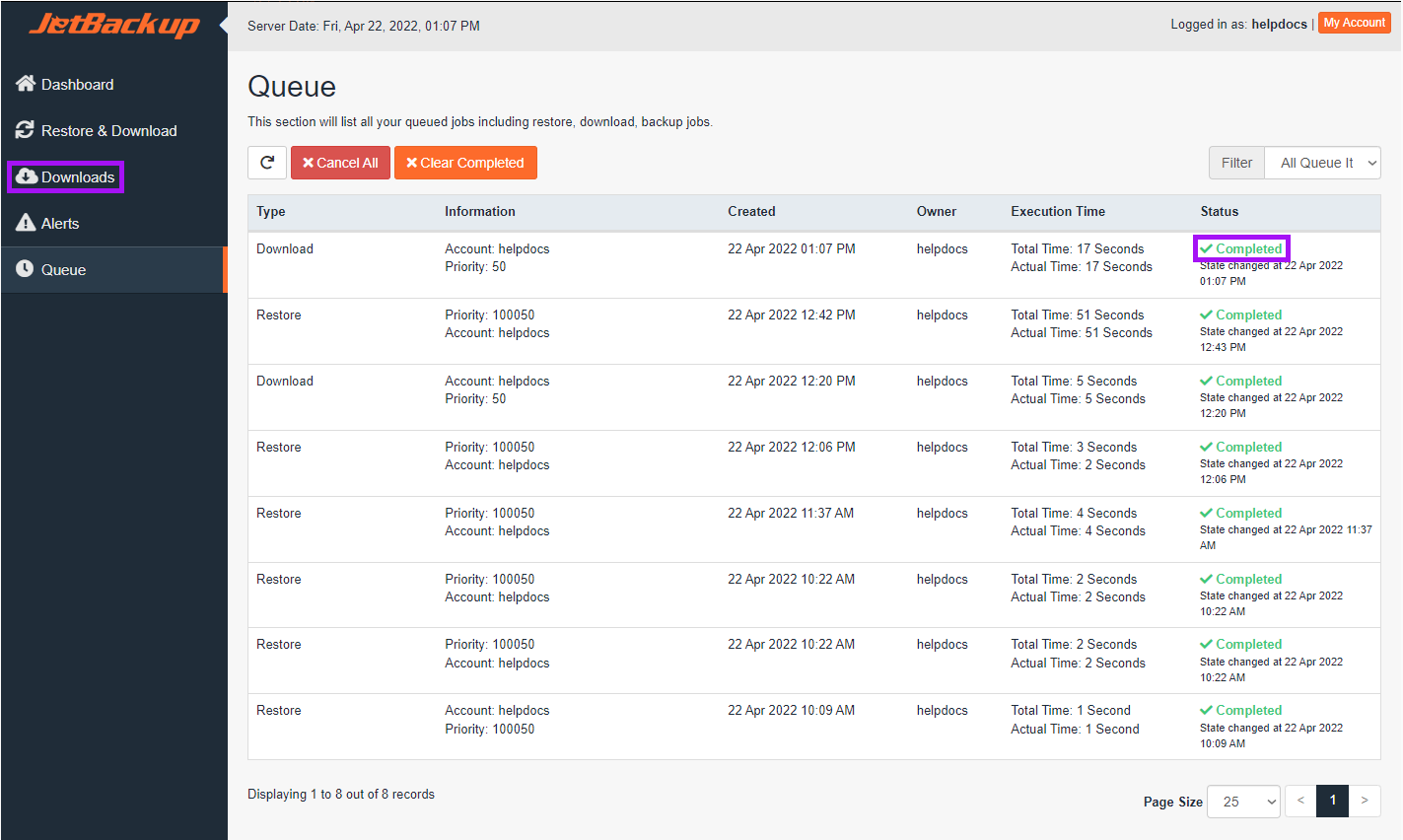Image resolution: width=1403 pixels, height=840 pixels.
Task: Open the Dashboard menu item
Action: (114, 85)
